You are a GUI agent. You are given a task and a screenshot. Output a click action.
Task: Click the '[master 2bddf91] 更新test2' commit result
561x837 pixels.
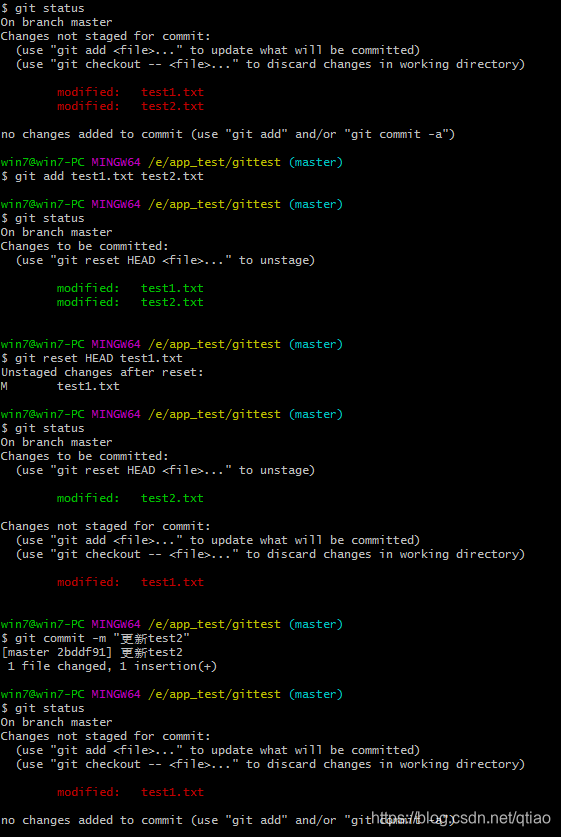tap(92, 652)
